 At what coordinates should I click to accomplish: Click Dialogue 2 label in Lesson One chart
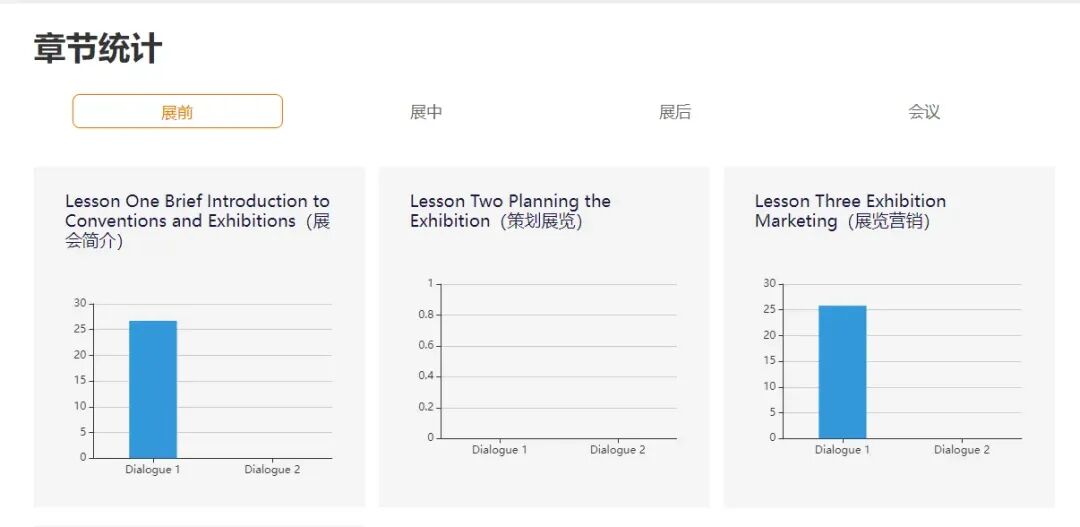(x=272, y=470)
